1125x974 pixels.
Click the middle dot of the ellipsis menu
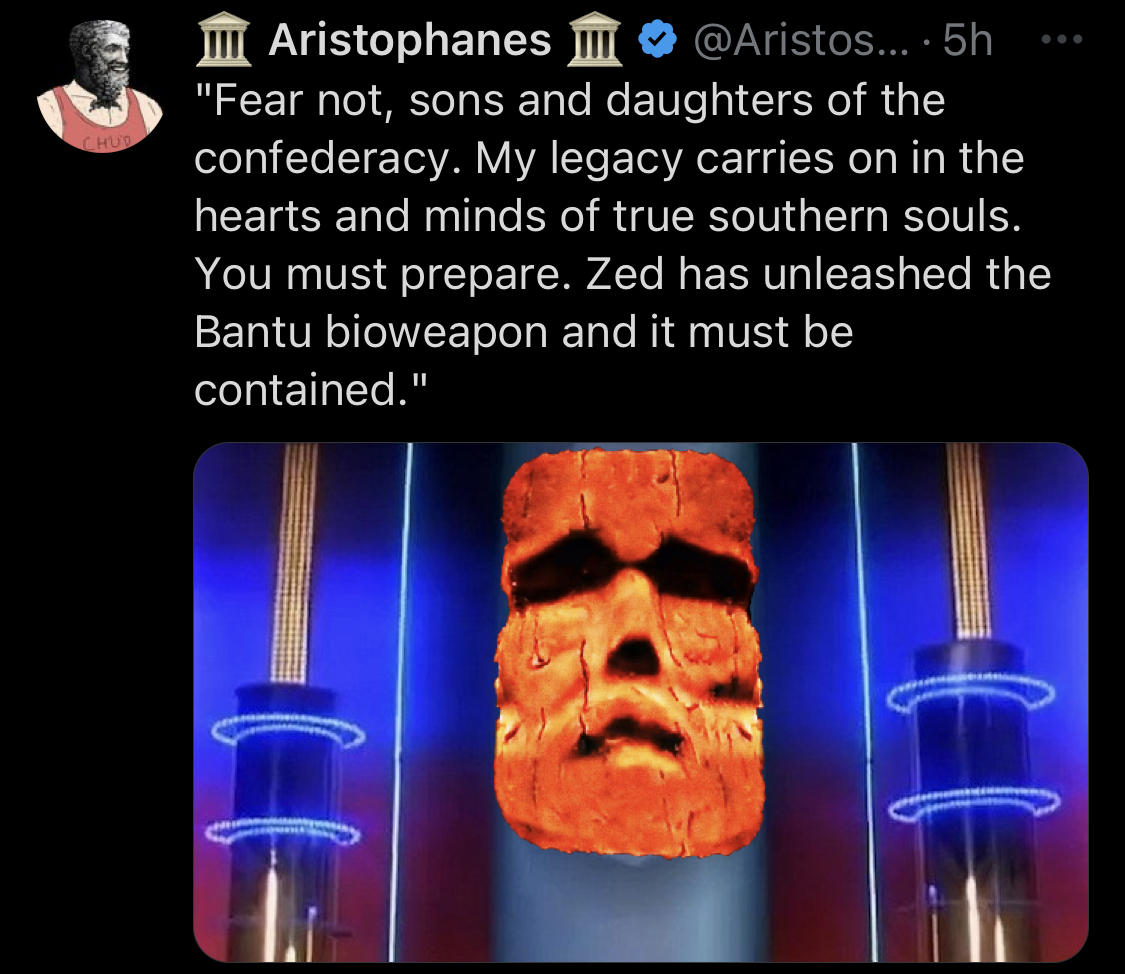pyautogui.click(x=1062, y=40)
